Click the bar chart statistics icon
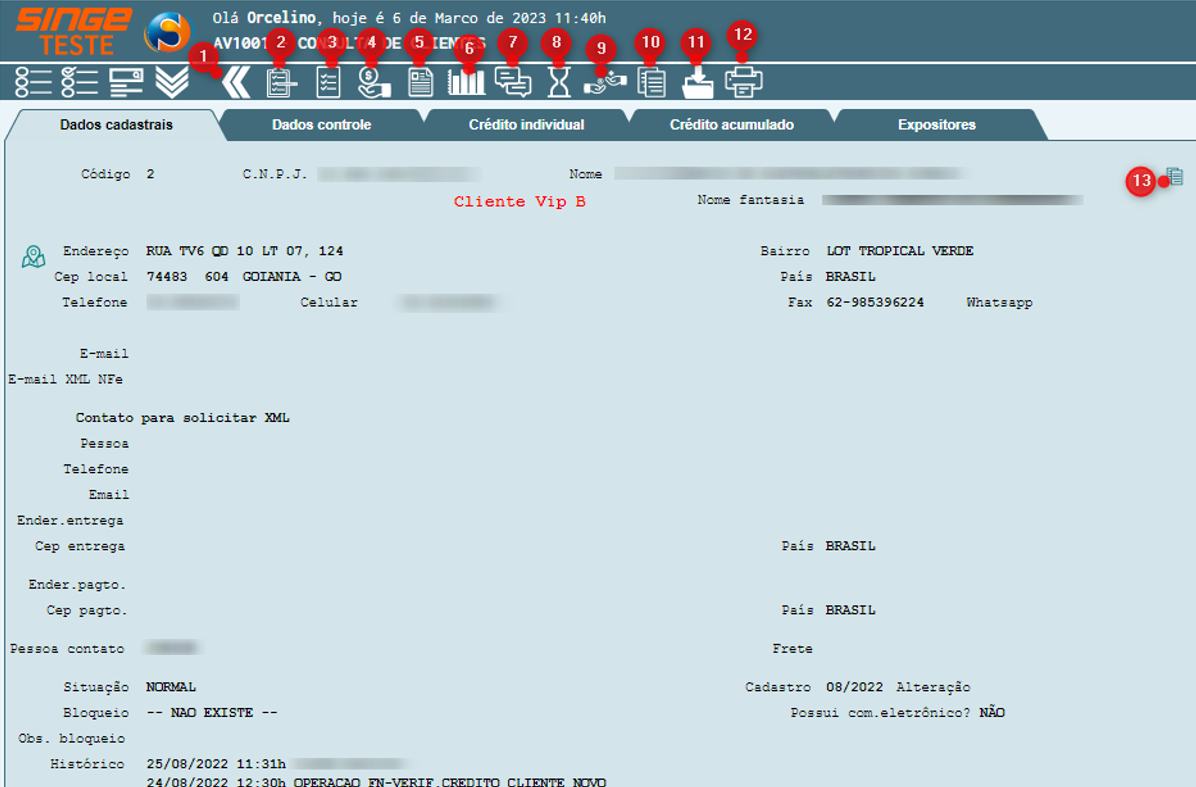 466,82
